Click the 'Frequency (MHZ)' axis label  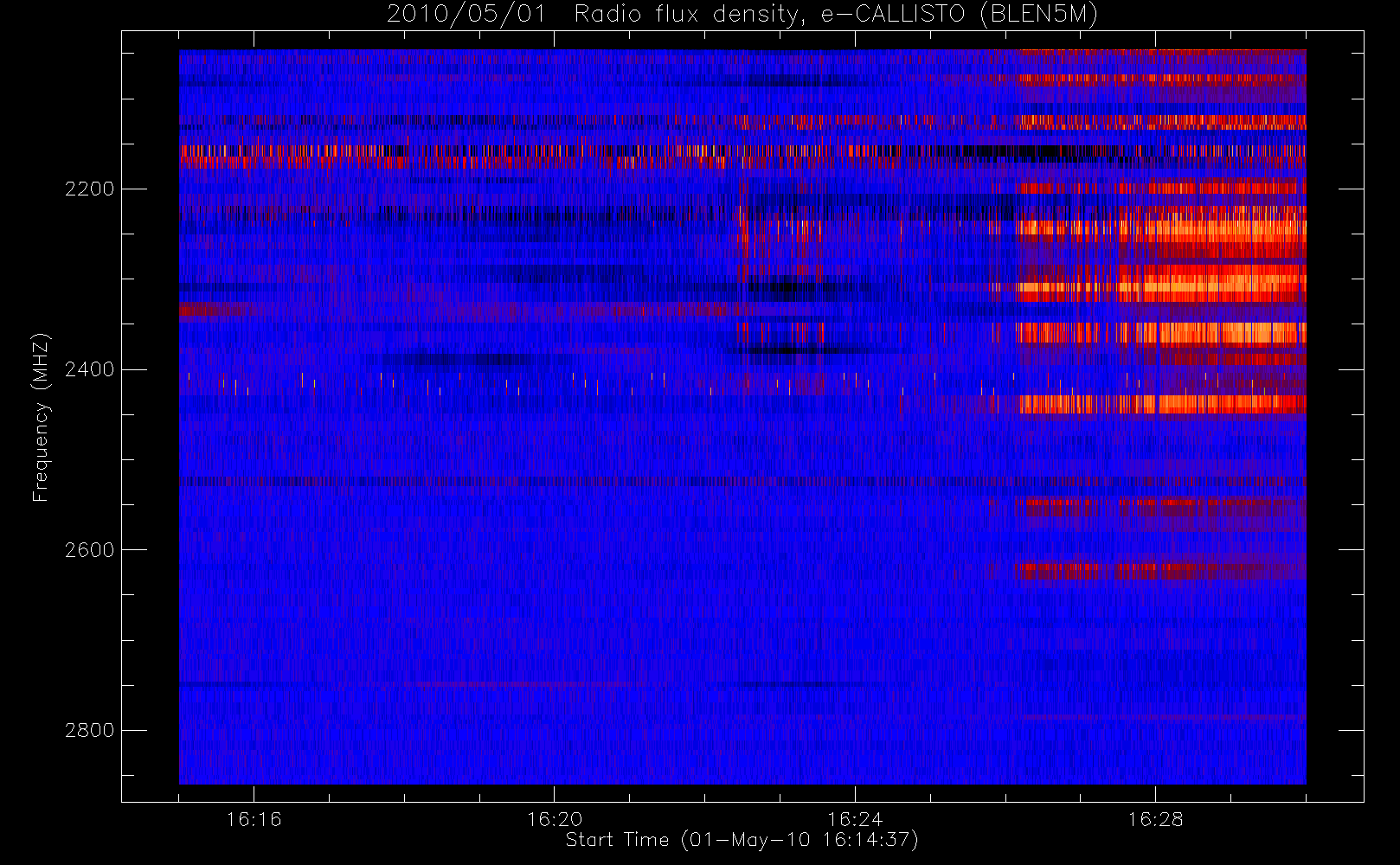[40, 417]
